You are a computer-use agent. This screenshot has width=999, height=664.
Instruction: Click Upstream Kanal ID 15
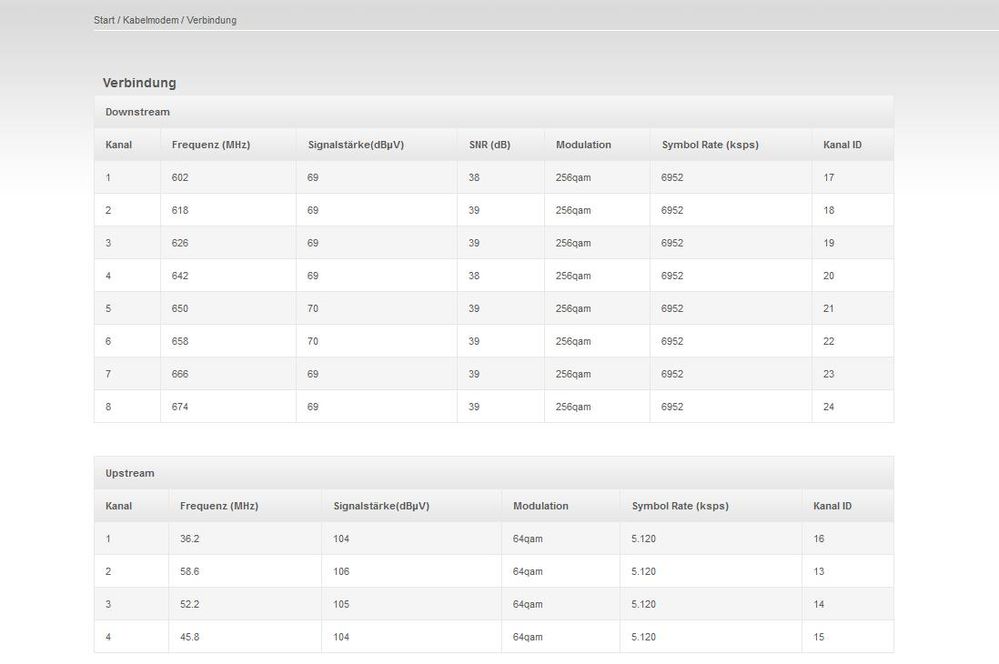(x=819, y=637)
